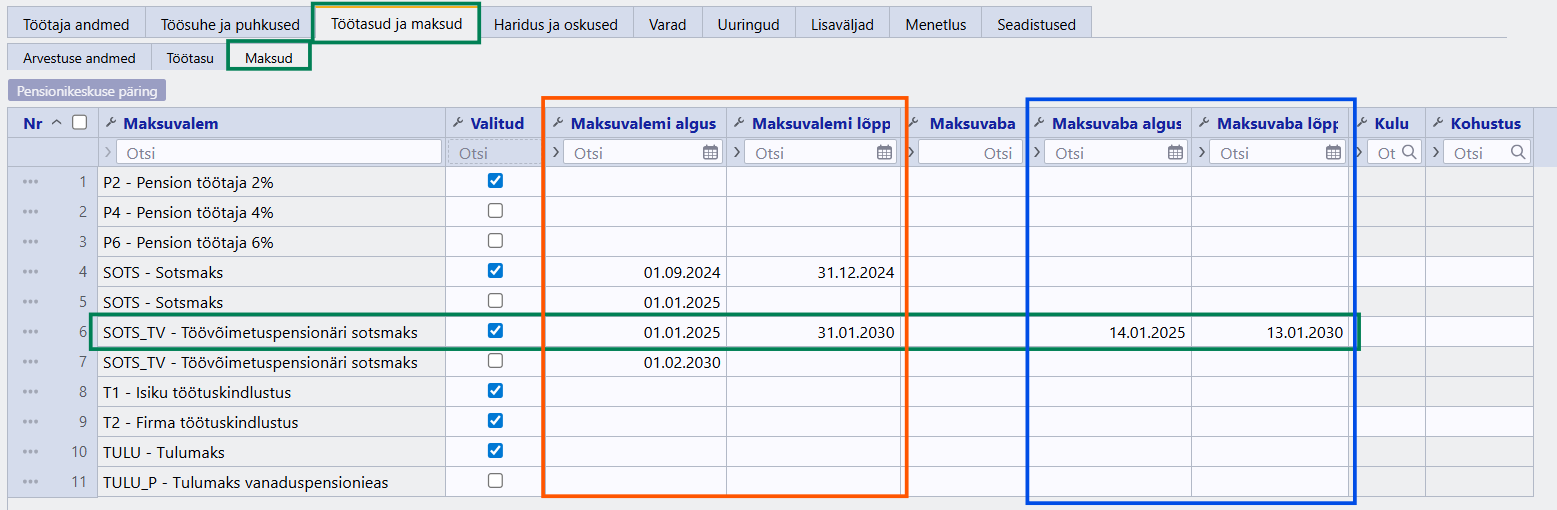
Task: Toggle Valitud checkbox for TULU - Tulumaks
Action: [x=495, y=450]
